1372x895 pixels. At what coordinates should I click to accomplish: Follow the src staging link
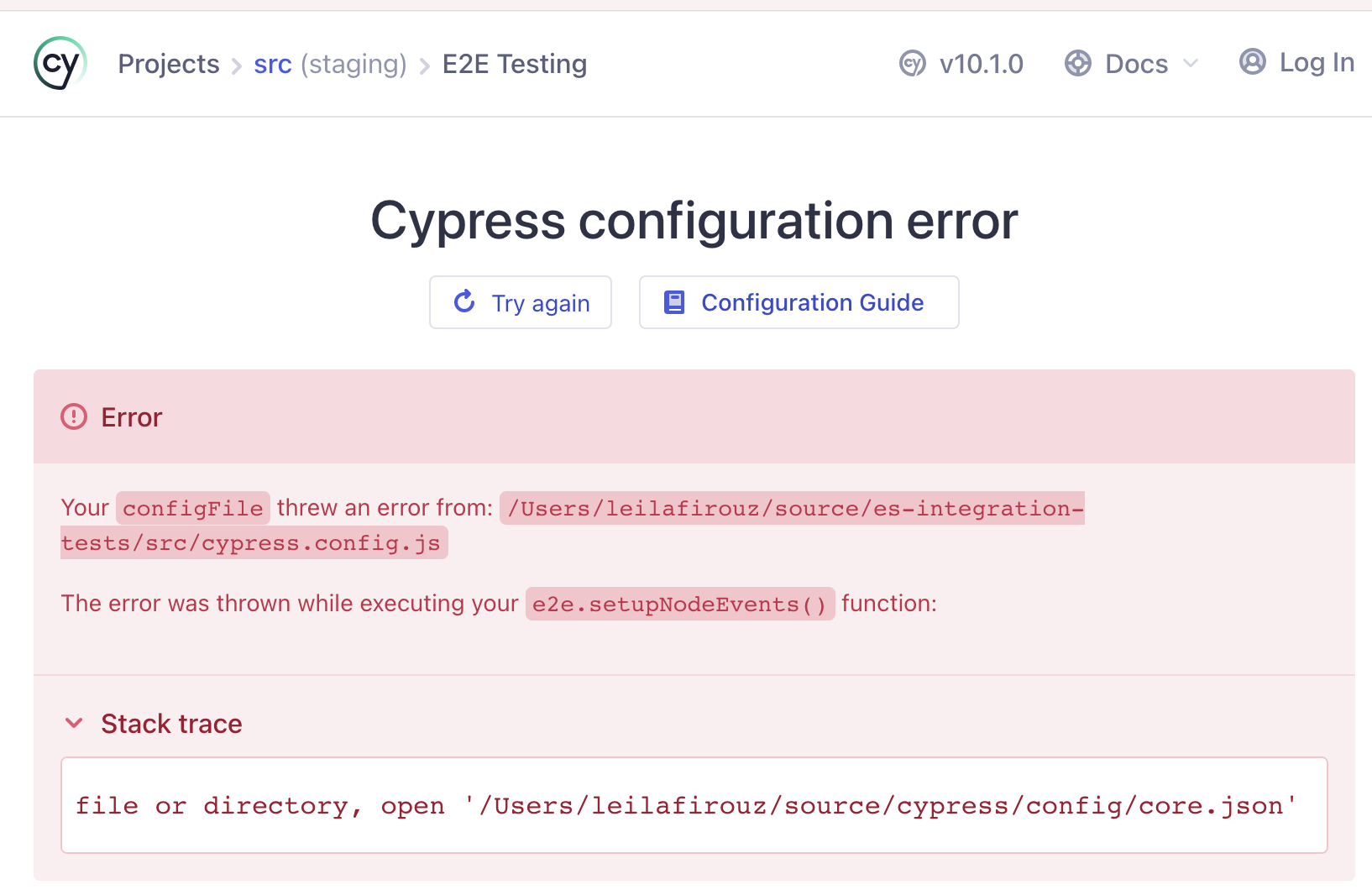tap(272, 63)
